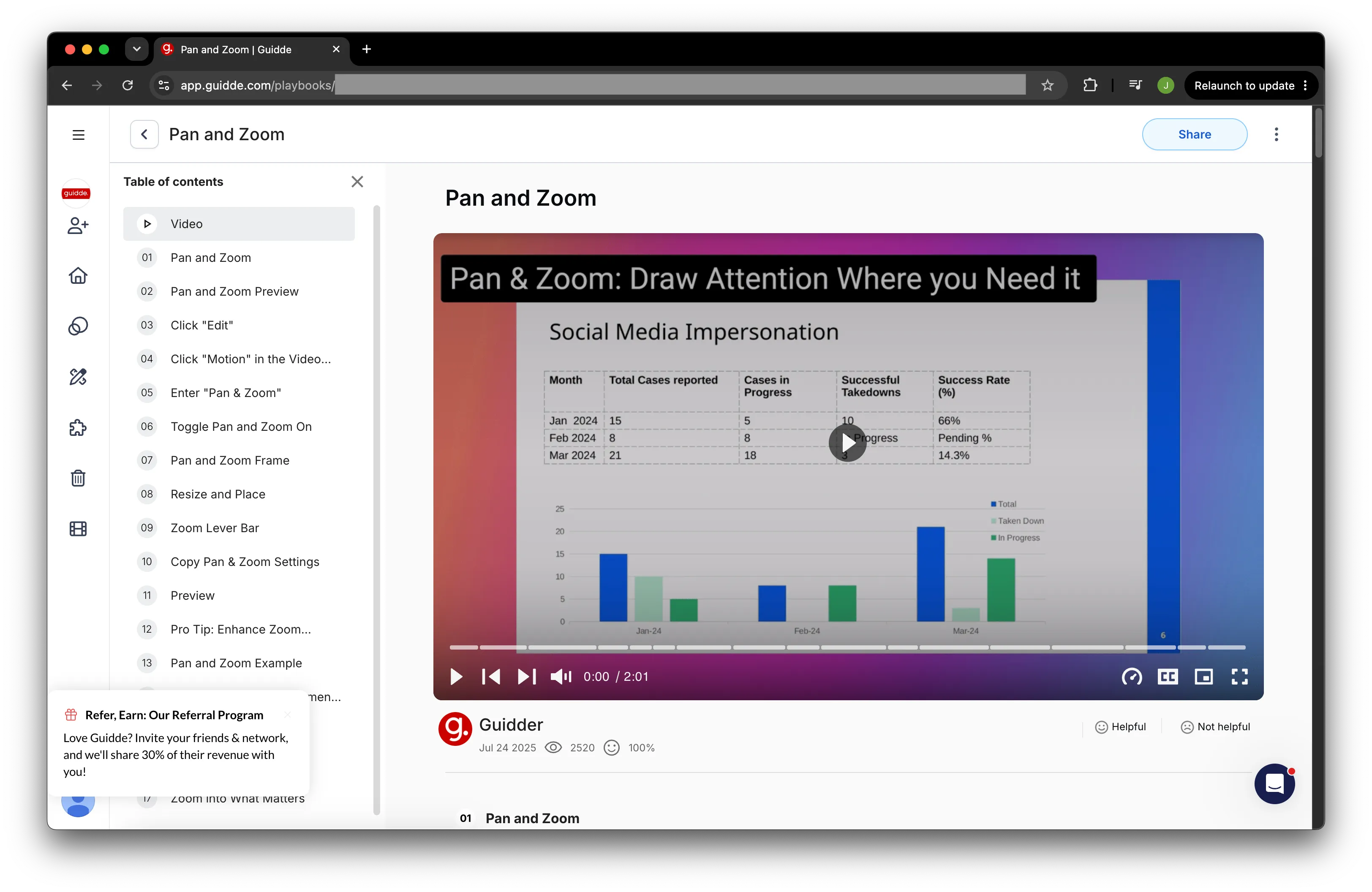Viewport: 1372px width, 892px height.
Task: Open the three-dot playbook options menu
Action: coord(1276,134)
